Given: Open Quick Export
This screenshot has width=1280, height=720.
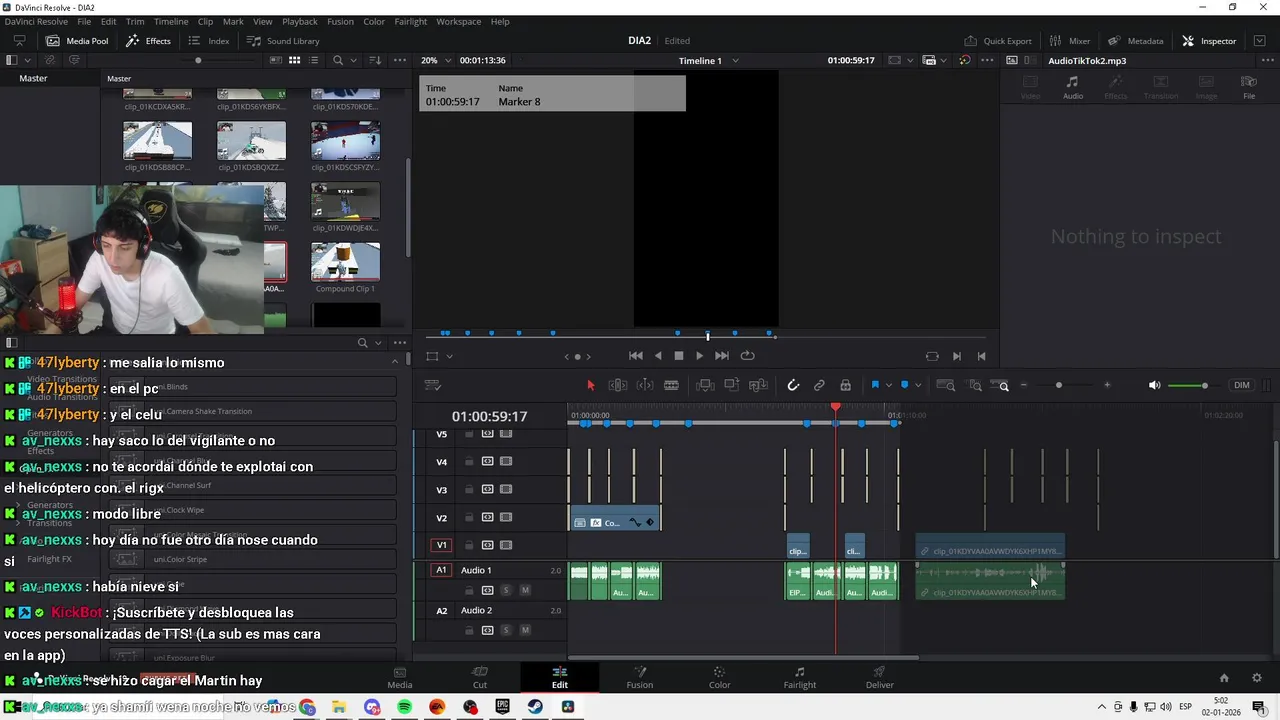Looking at the screenshot, I should 997,41.
